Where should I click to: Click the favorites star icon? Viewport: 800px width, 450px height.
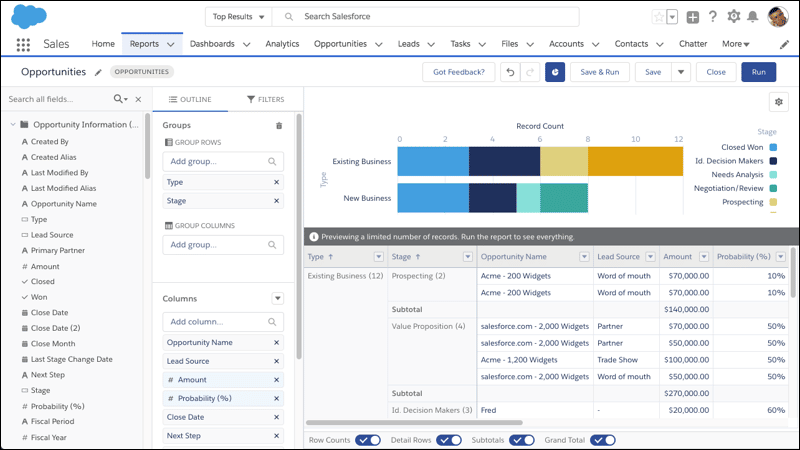(x=659, y=17)
